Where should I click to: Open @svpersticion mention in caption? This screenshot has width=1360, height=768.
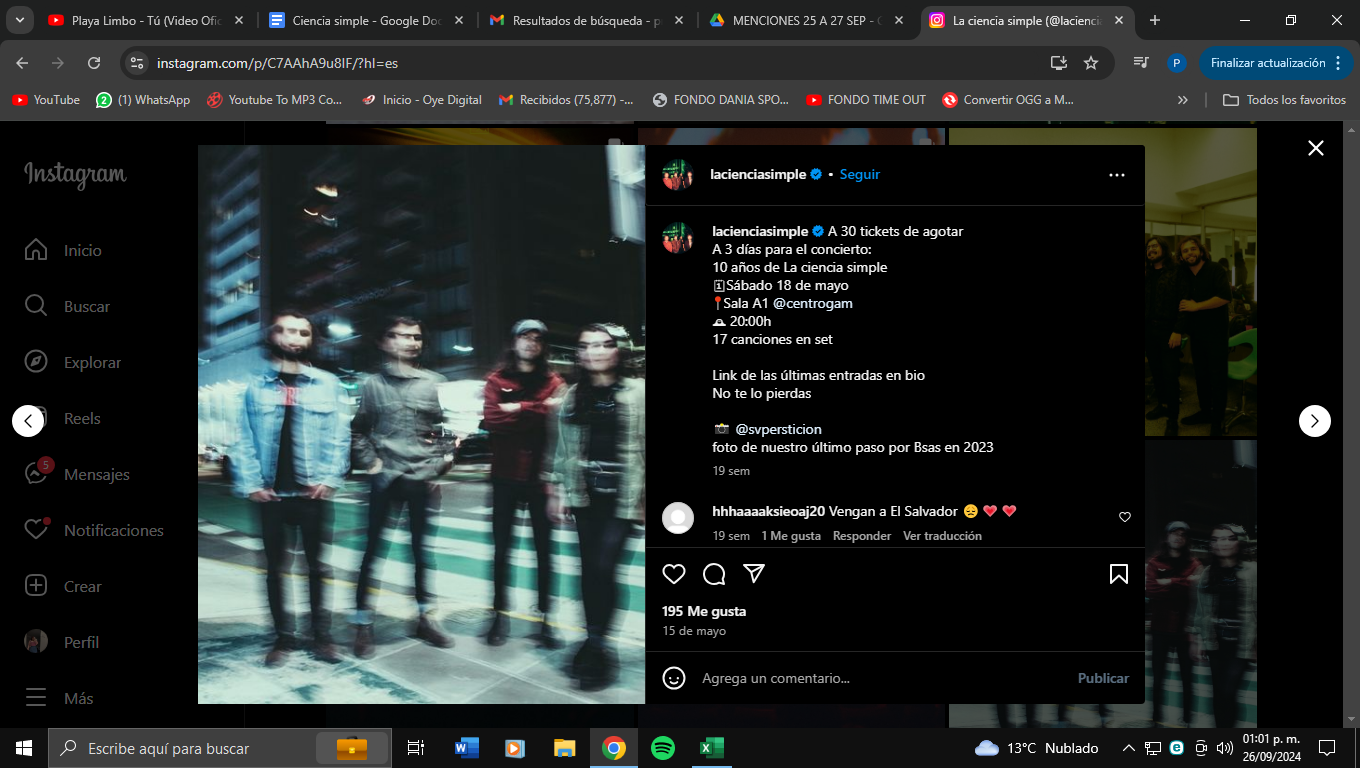[777, 429]
